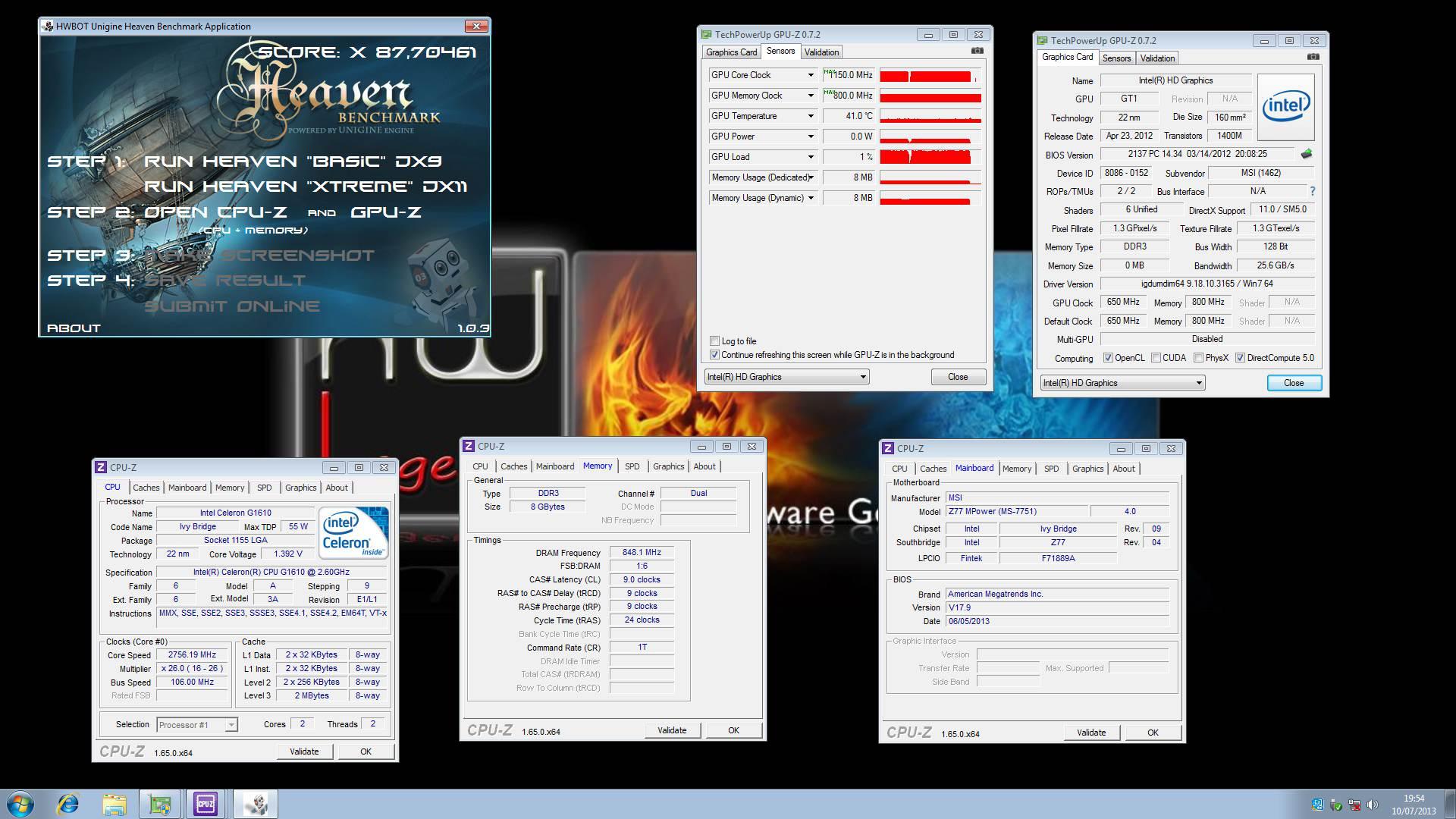
Task: Open Sensors tab in GPU-Z Graphics Card window
Action: coord(1116,58)
